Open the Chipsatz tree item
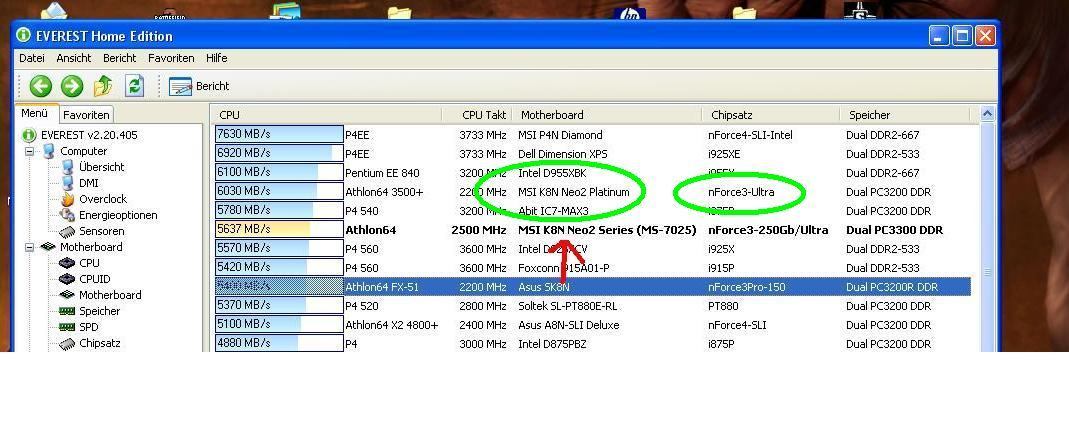The image size is (1069, 448). click(x=89, y=343)
